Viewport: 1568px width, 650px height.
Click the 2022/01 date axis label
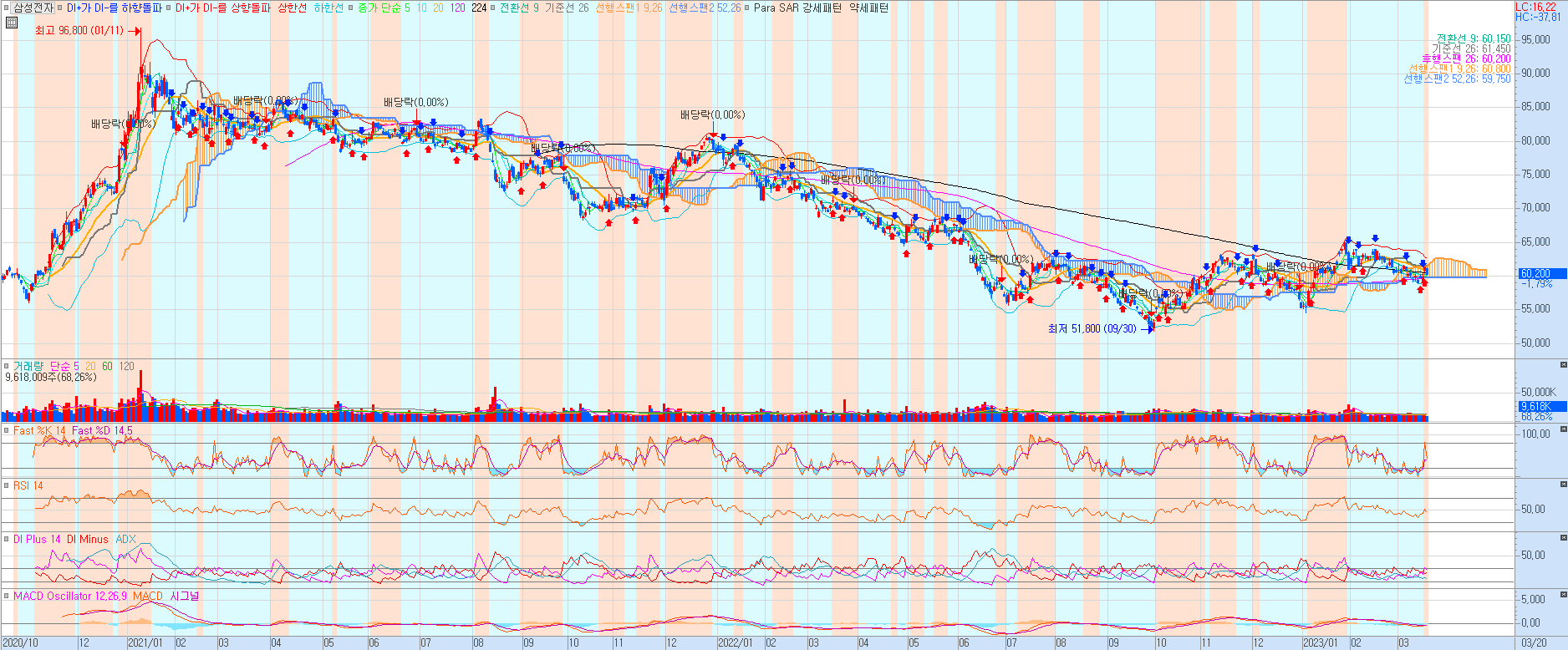736,643
